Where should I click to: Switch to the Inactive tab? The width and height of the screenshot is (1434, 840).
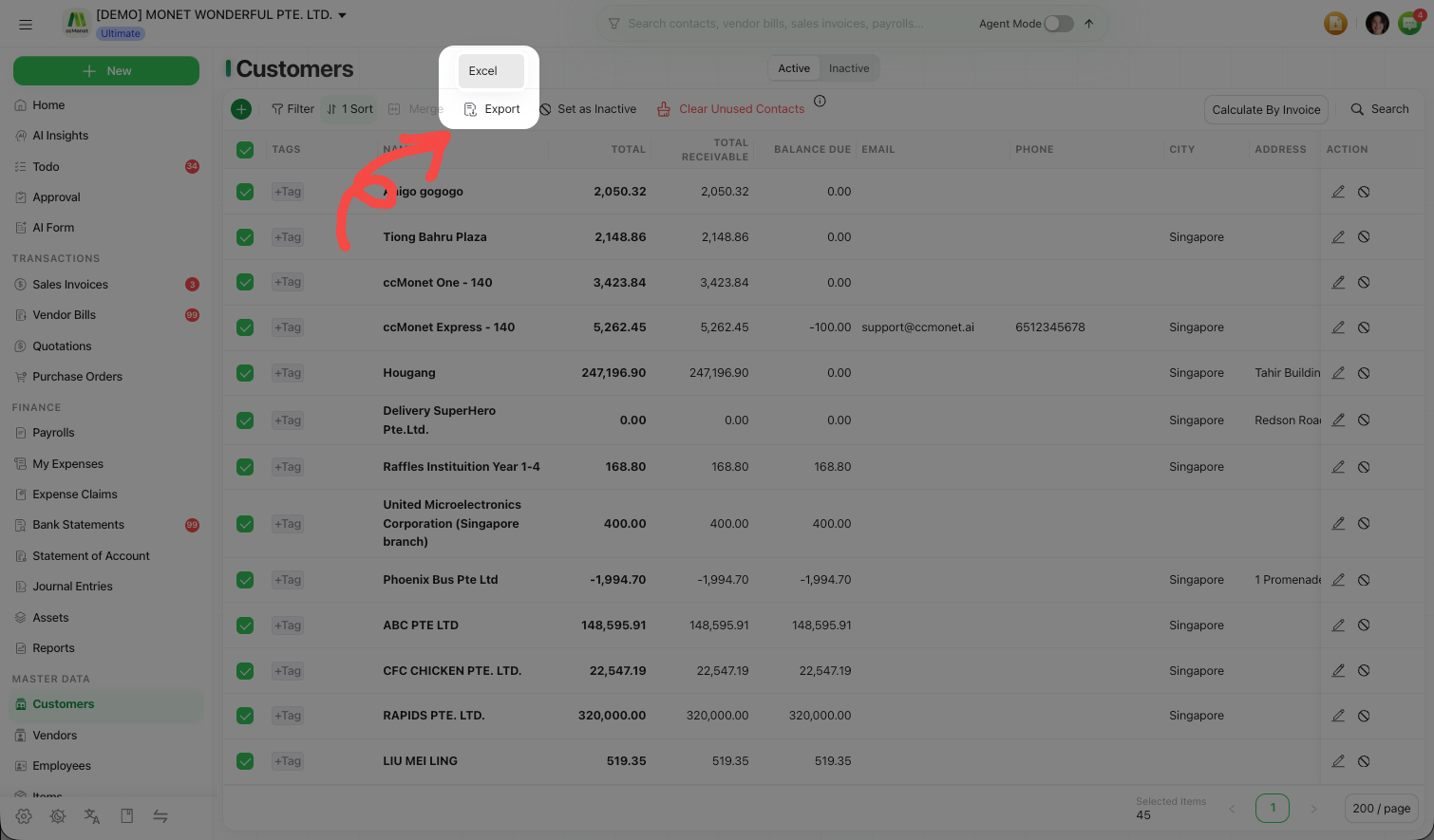pos(849,68)
